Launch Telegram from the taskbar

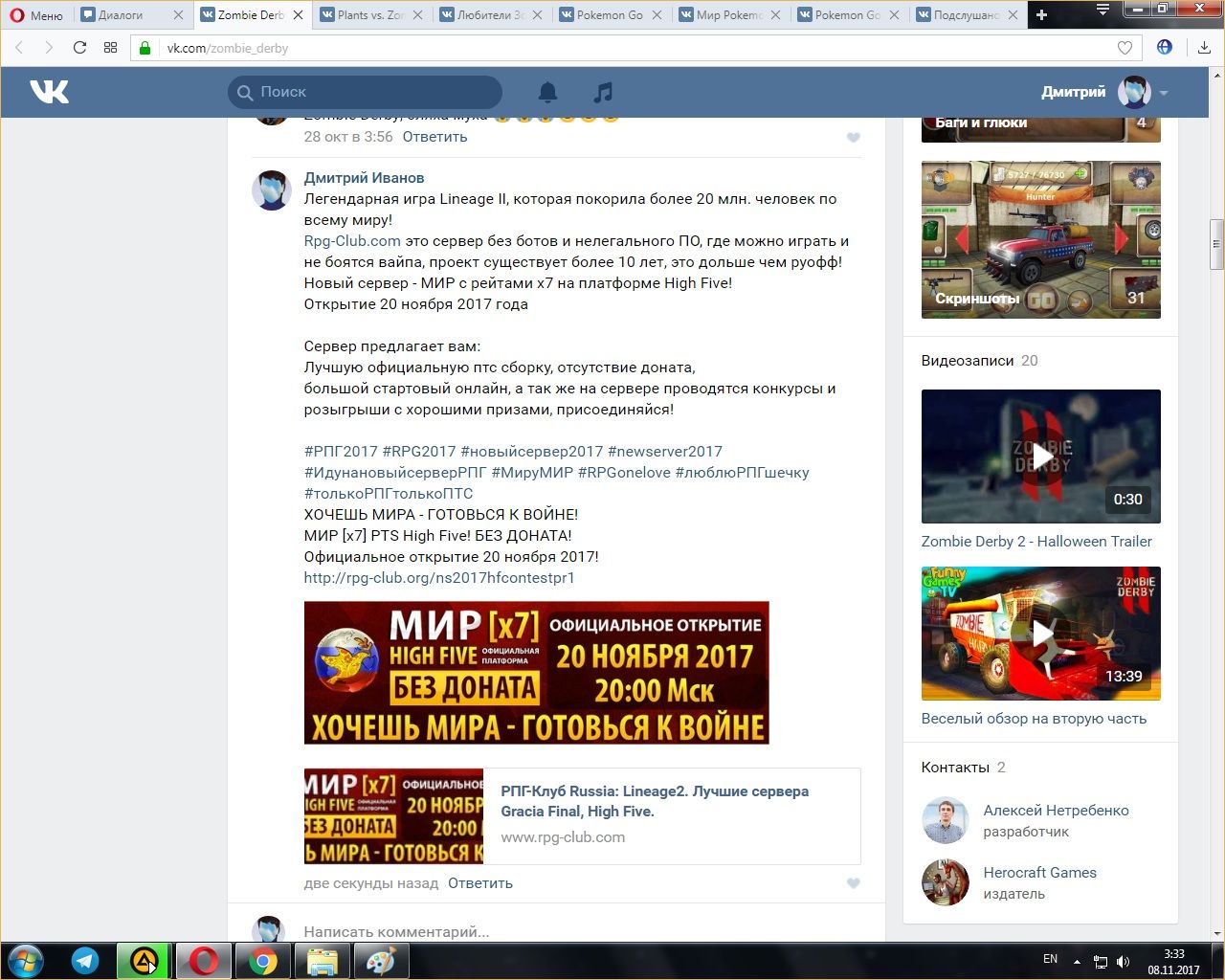(x=85, y=960)
